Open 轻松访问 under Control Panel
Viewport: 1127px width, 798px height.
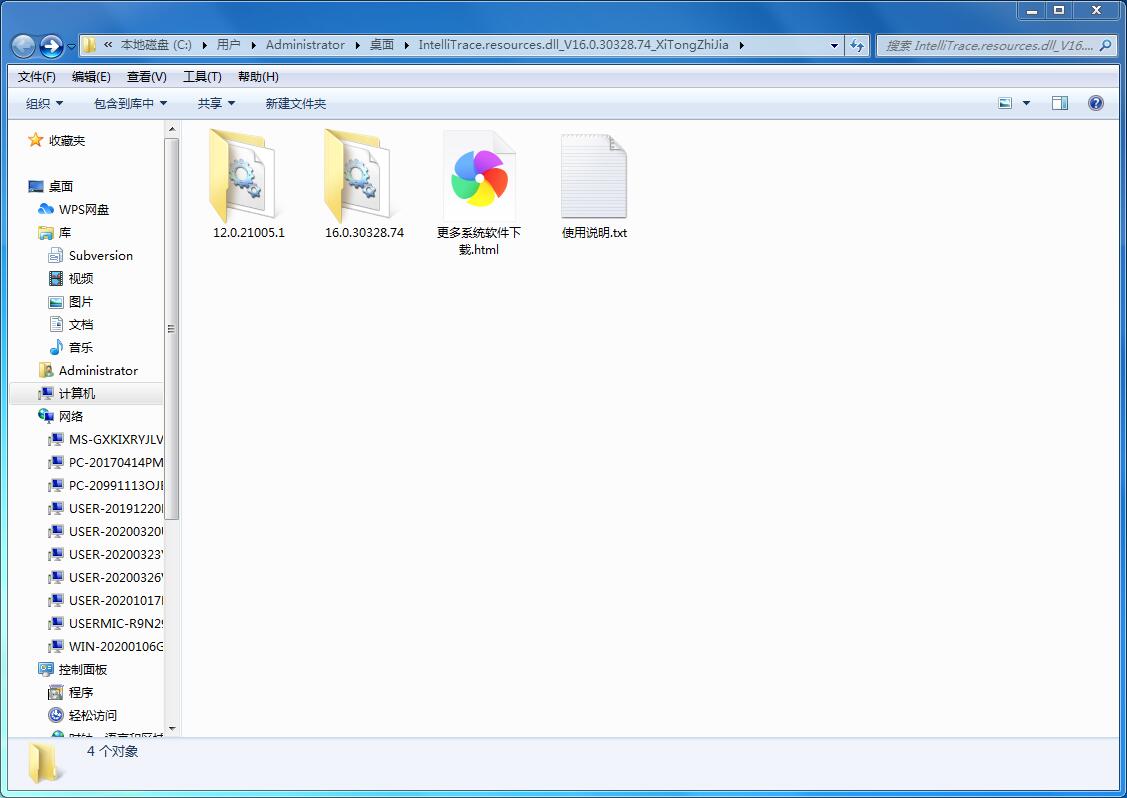92,715
